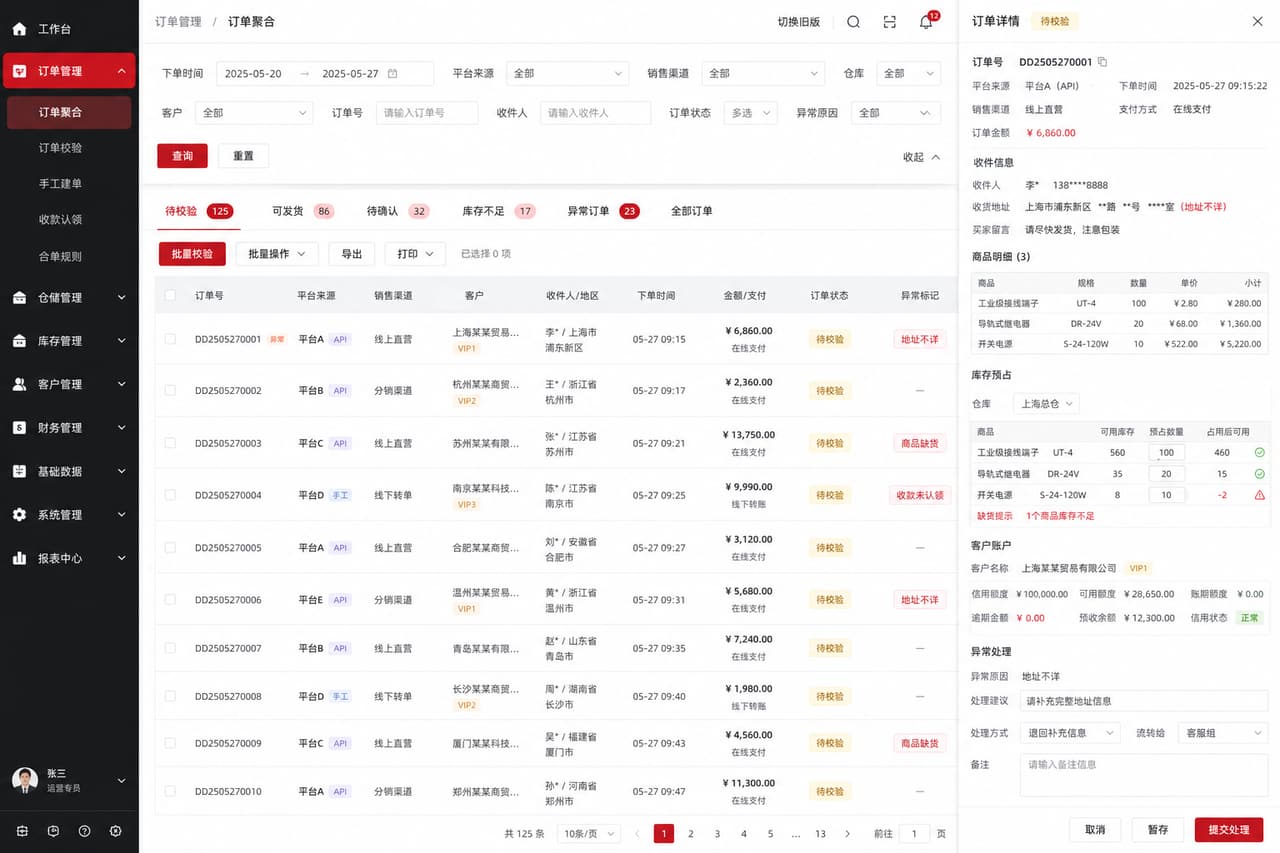
Task: Click the calendar icon in 下单时间 field
Action: pyautogui.click(x=393, y=73)
